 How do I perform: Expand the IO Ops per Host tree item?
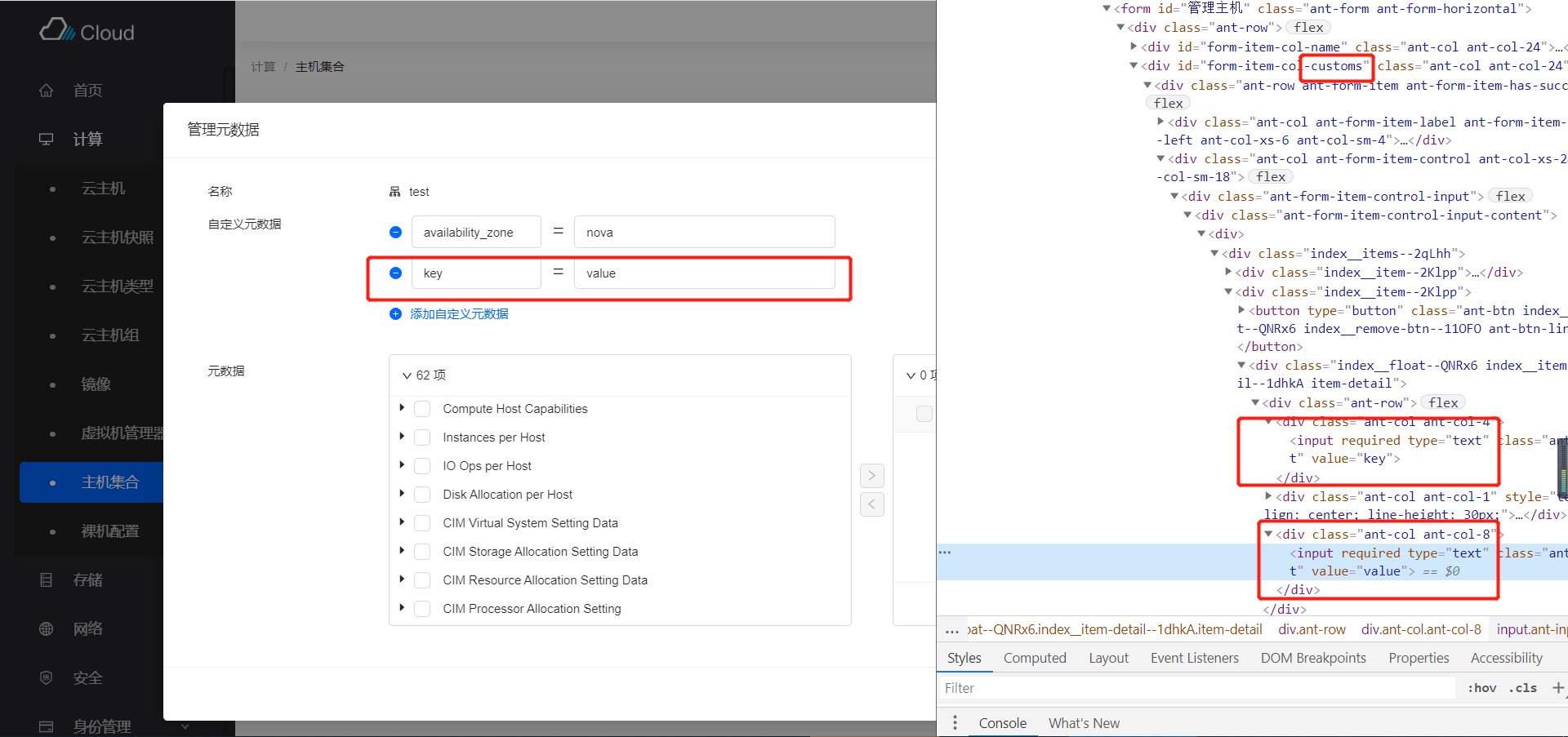coord(402,465)
